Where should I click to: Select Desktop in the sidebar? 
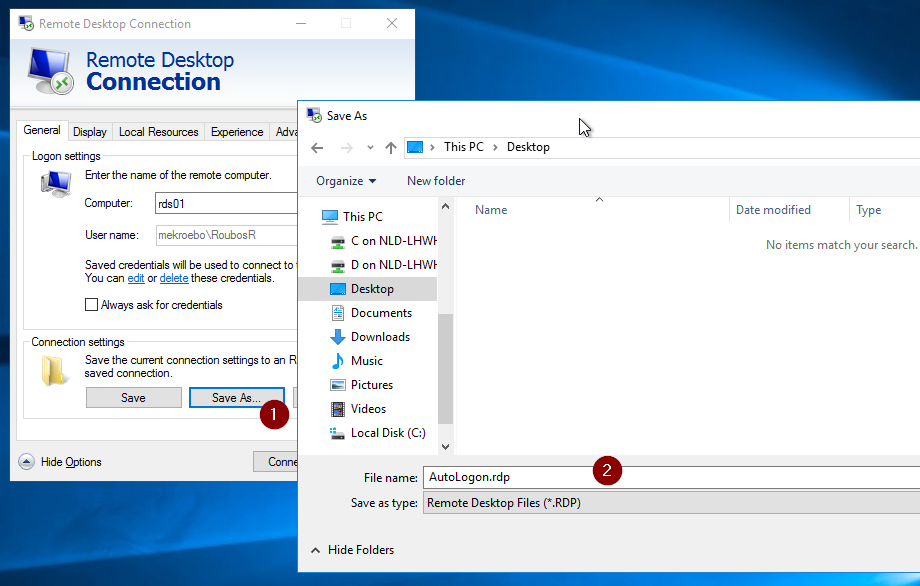click(x=373, y=288)
